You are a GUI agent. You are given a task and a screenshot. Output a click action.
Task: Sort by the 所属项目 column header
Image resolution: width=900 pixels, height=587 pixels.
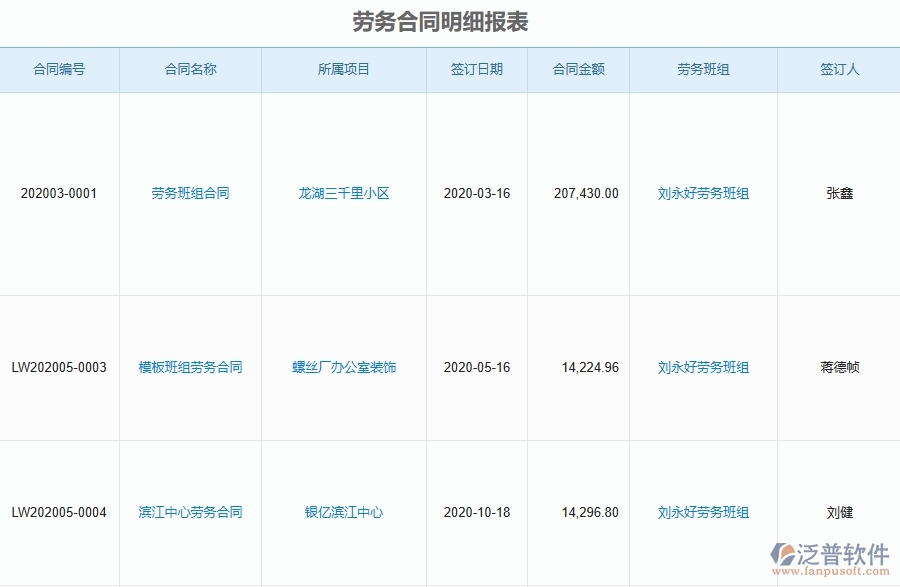tap(345, 69)
